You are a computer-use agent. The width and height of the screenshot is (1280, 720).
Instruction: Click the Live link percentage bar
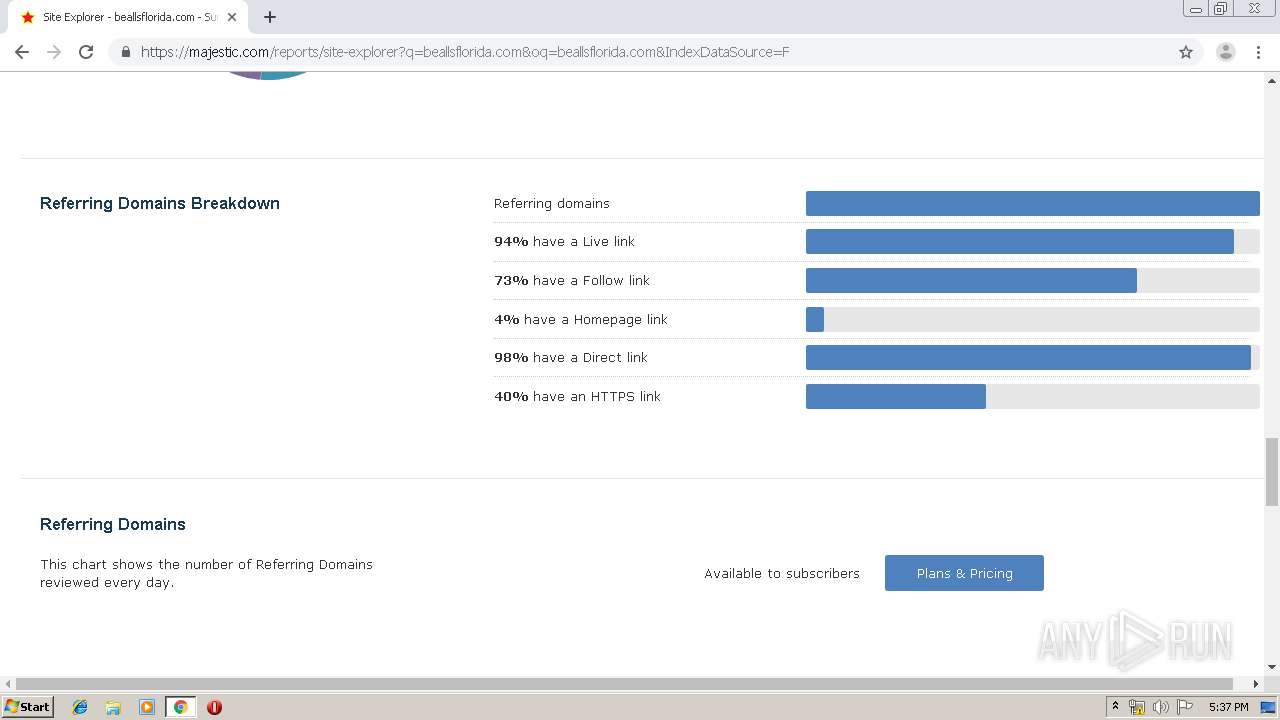click(x=1032, y=241)
